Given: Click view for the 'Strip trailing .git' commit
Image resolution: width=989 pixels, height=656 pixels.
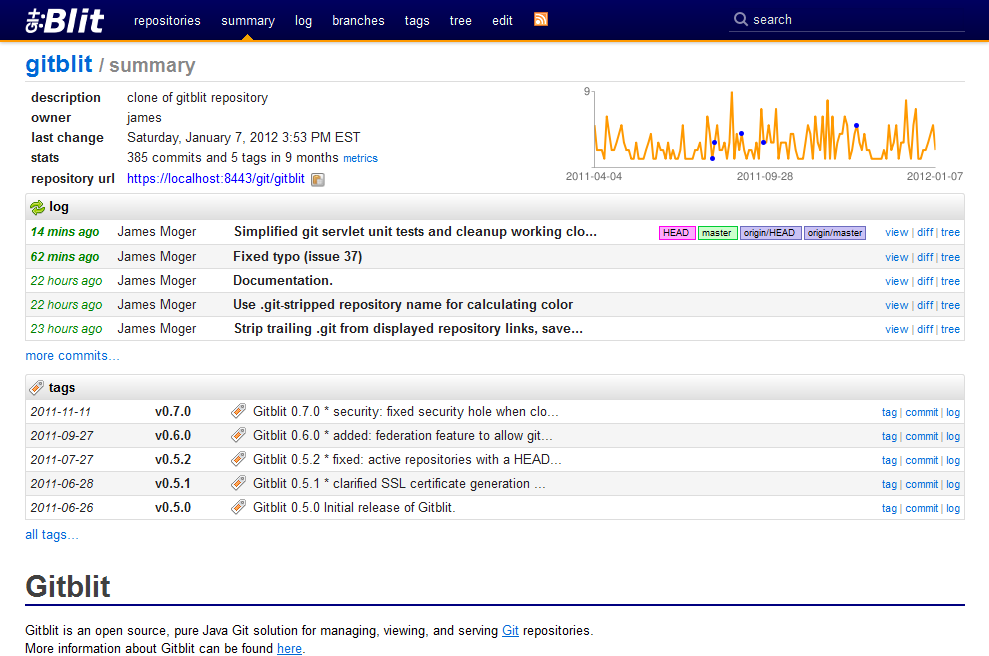Looking at the screenshot, I should point(896,329).
